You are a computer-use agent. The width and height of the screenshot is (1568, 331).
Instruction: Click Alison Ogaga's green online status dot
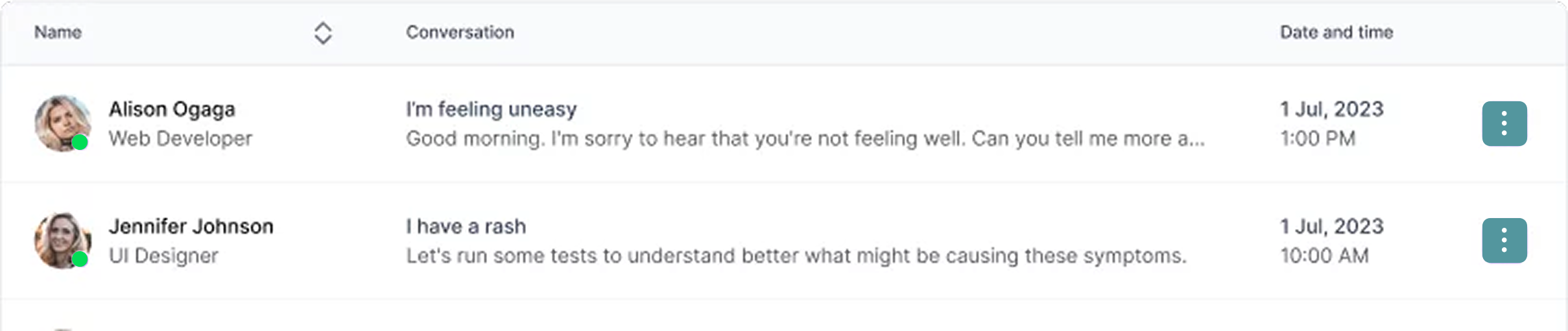pyautogui.click(x=80, y=142)
